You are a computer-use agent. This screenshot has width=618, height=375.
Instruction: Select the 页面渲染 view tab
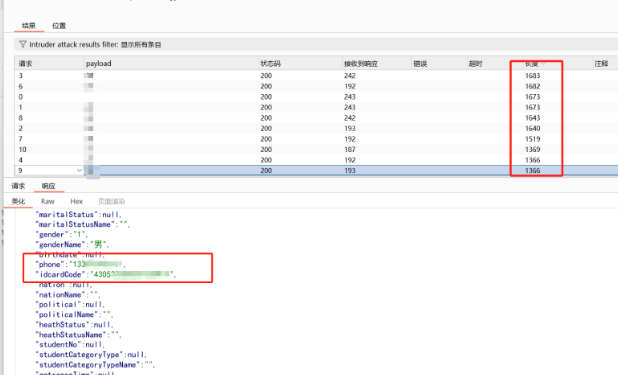click(x=111, y=201)
